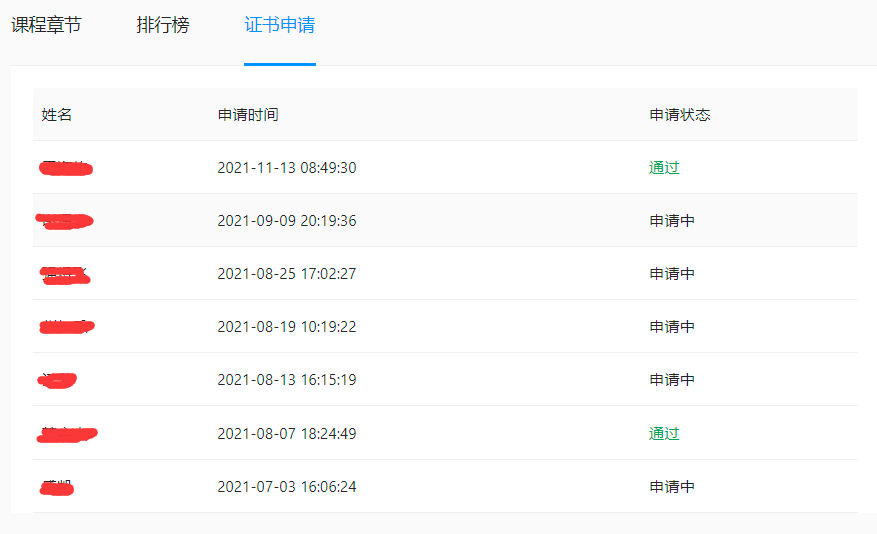This screenshot has width=877, height=534.
Task: Click 申请中 status in the 2021-08-19 row
Action: click(672, 327)
